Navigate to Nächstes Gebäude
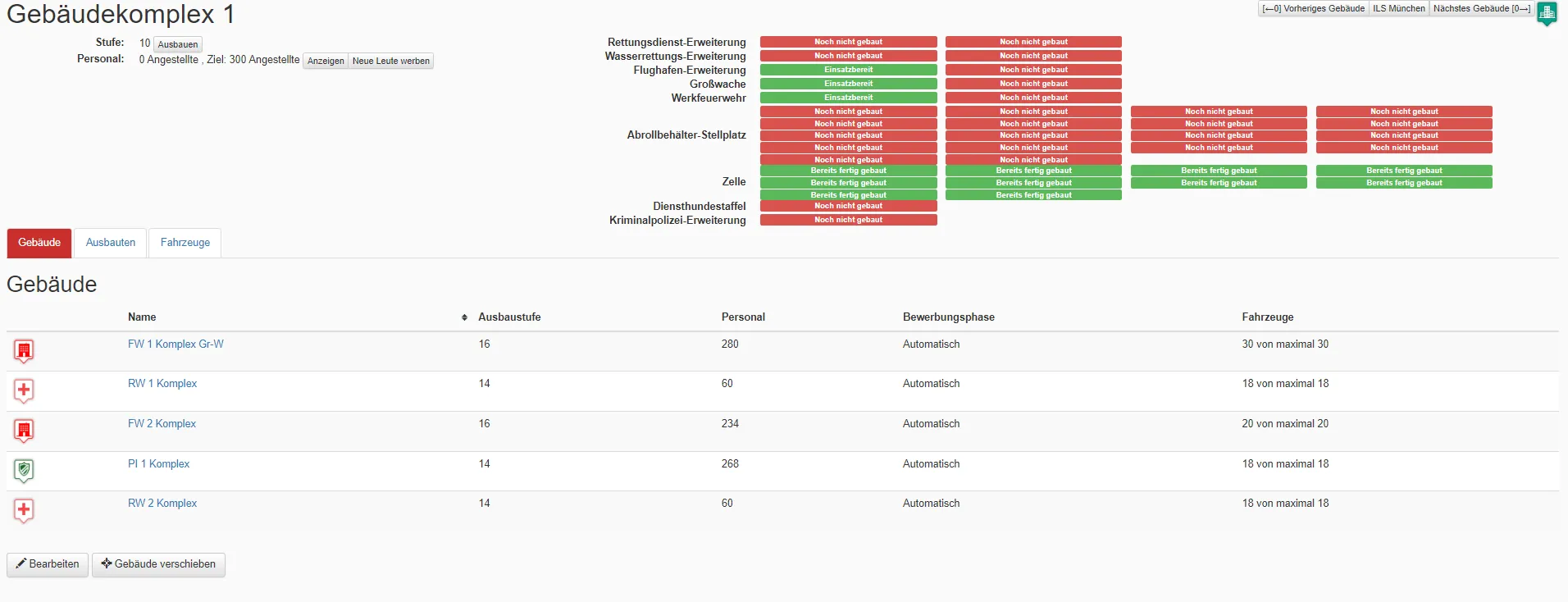 tap(1481, 9)
